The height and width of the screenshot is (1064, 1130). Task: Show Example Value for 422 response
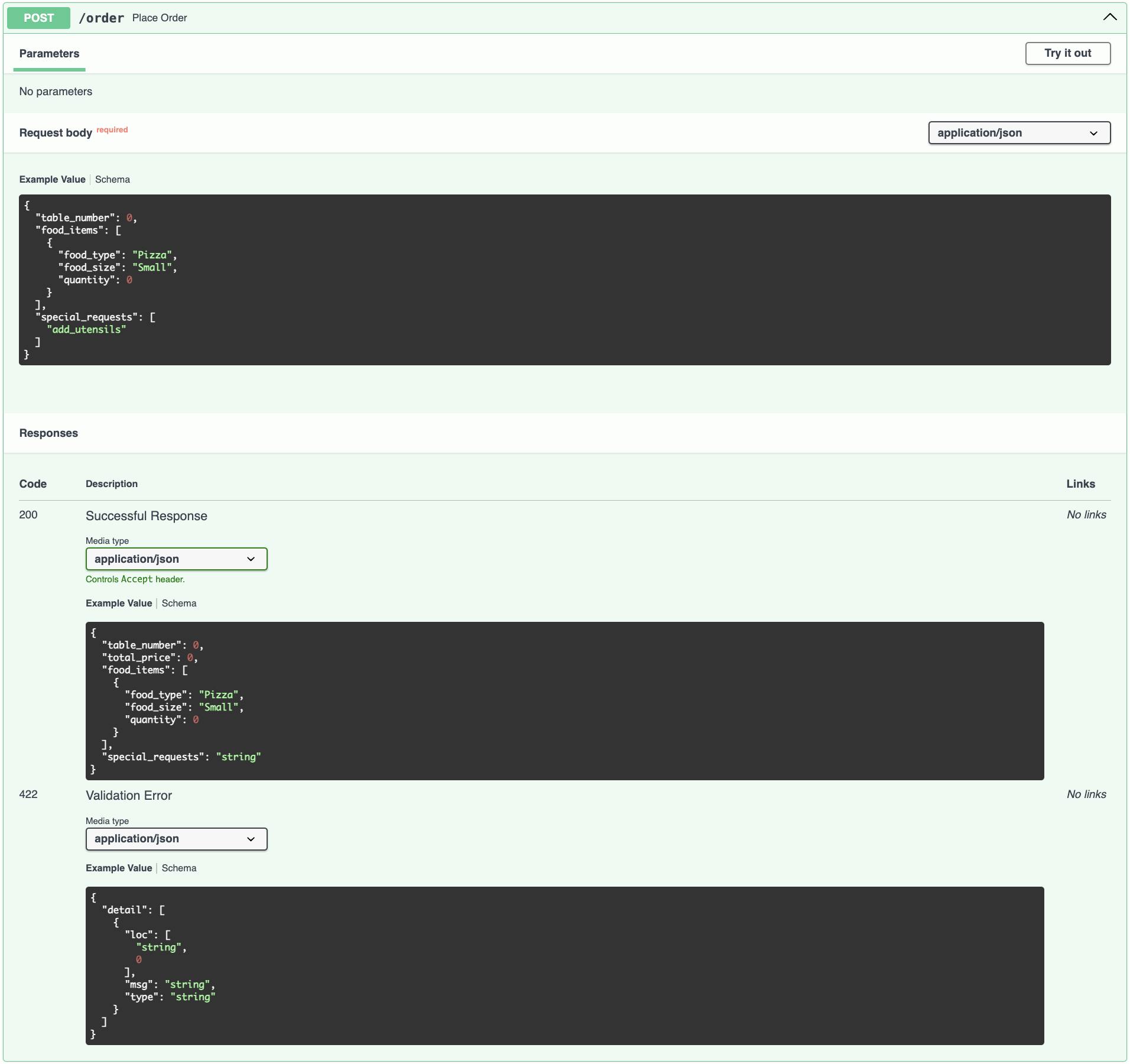point(119,868)
